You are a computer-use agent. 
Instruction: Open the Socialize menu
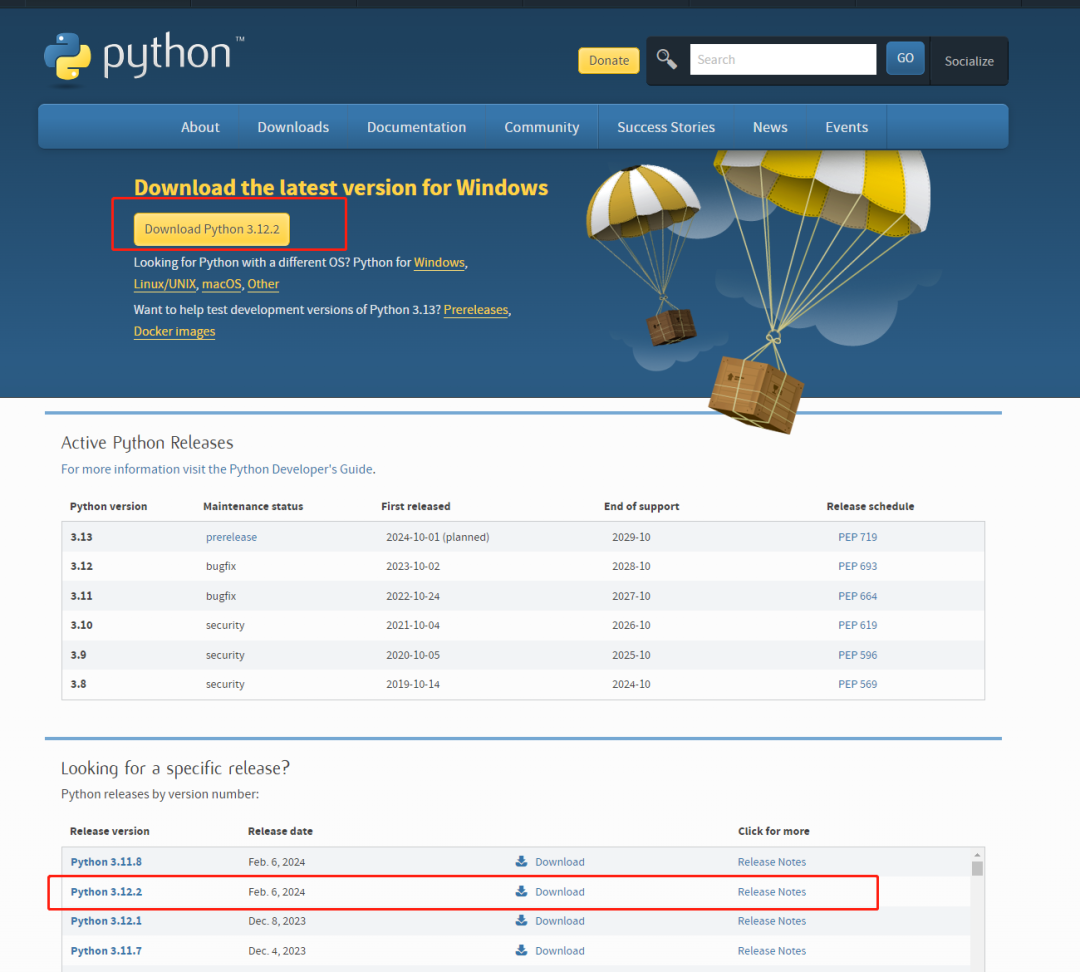[x=968, y=61]
